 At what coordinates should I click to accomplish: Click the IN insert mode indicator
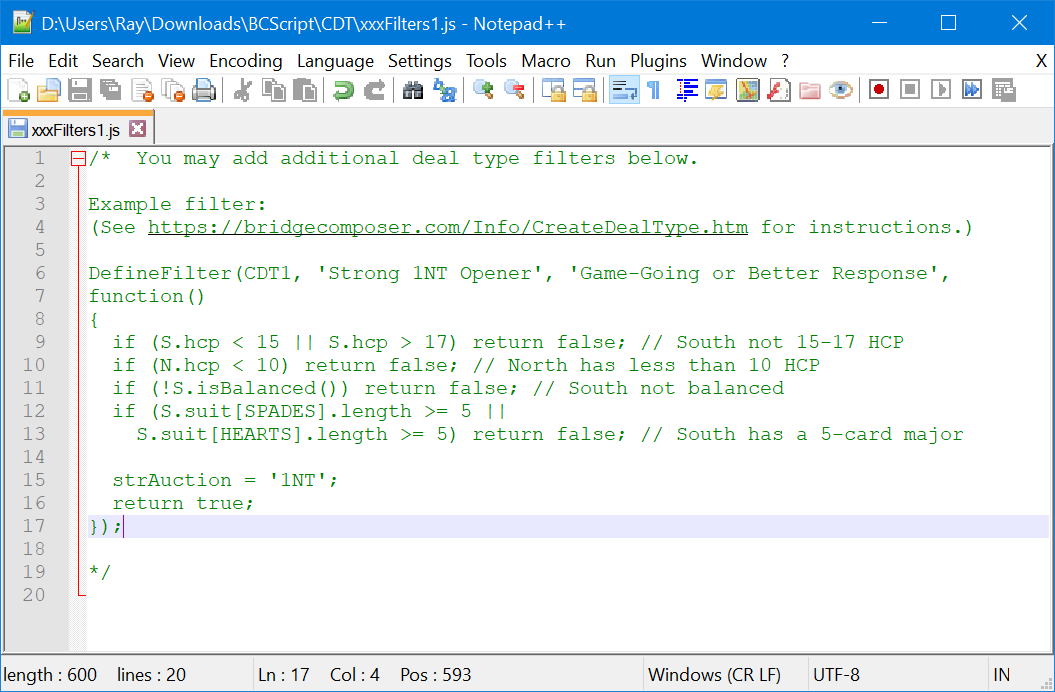pyautogui.click(x=1001, y=674)
